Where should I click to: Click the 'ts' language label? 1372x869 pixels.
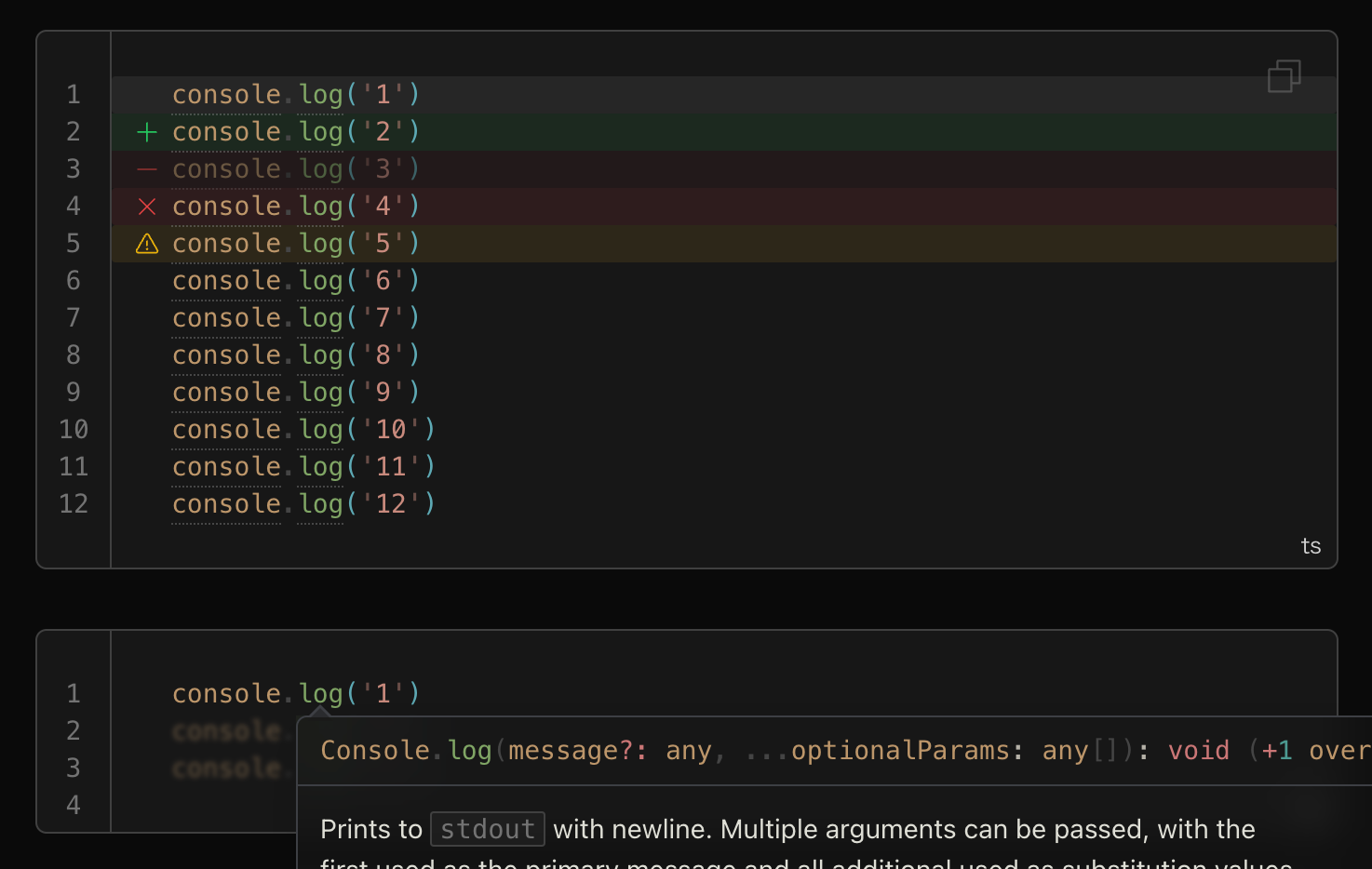pos(1311,546)
